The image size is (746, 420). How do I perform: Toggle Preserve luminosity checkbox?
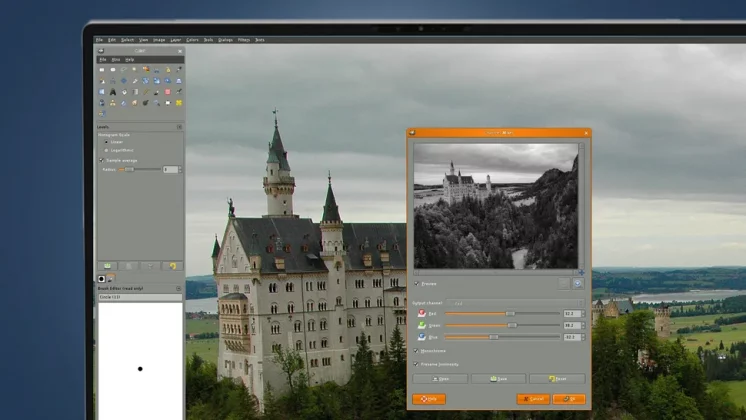pos(416,364)
